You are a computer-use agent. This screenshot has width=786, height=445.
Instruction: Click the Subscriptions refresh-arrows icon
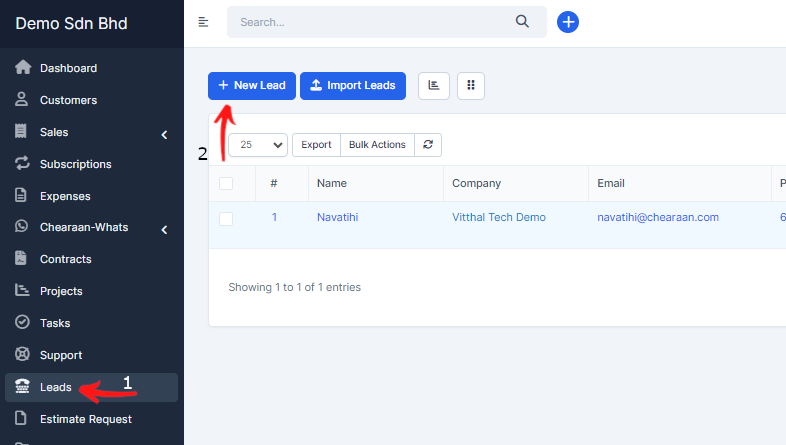(22, 164)
